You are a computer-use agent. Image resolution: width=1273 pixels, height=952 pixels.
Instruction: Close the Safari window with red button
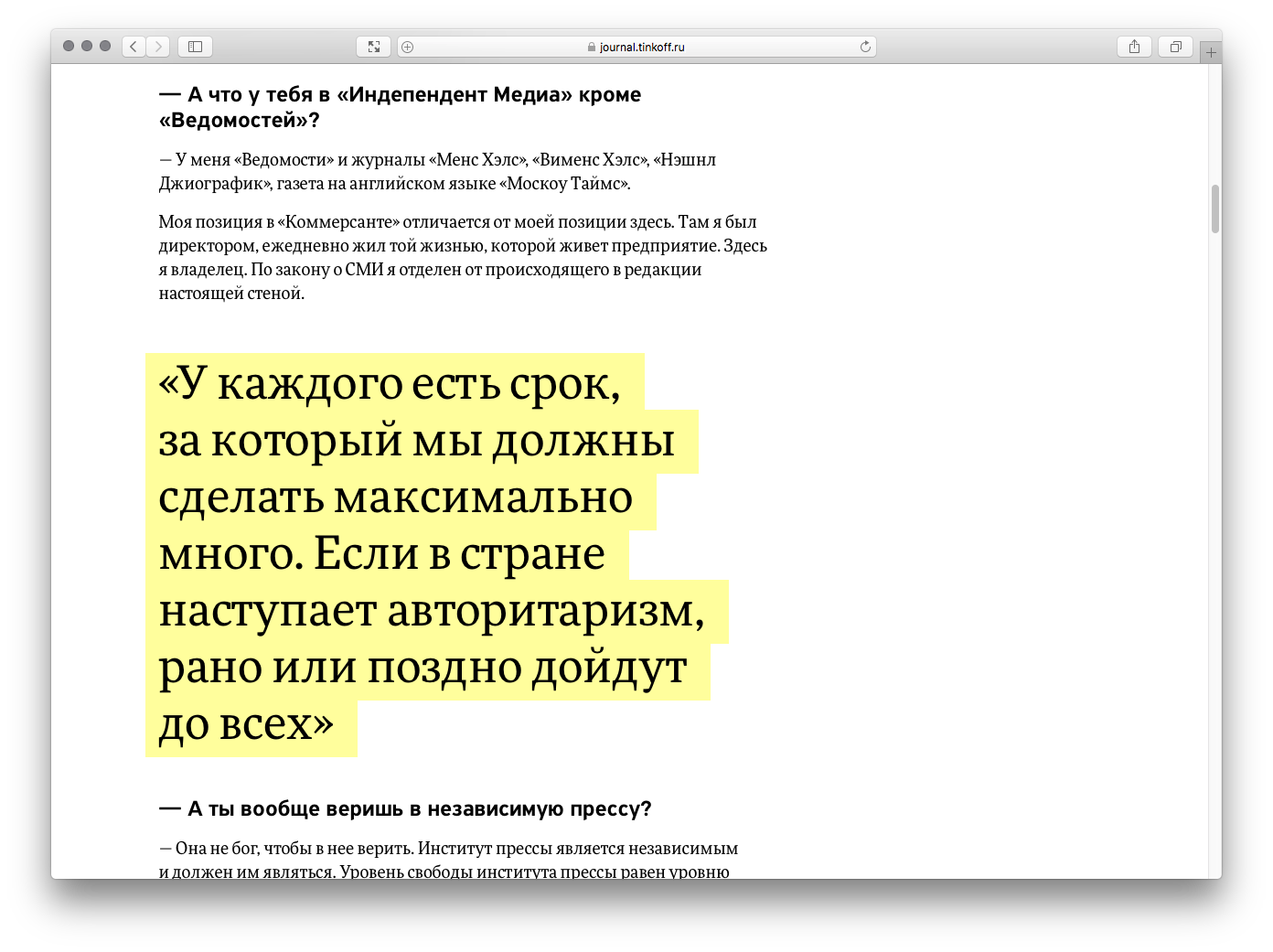[x=69, y=46]
